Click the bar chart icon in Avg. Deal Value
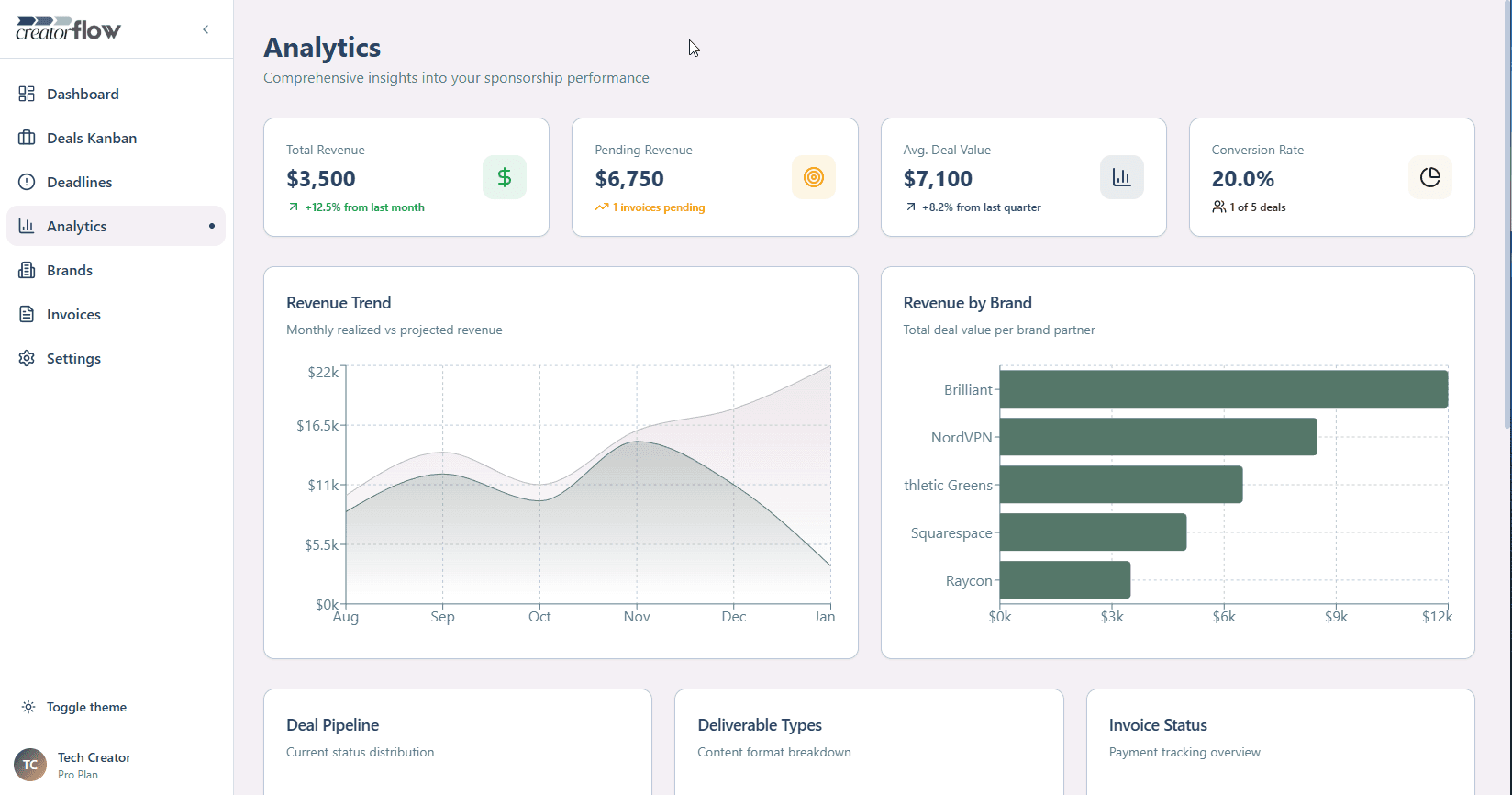The height and width of the screenshot is (795, 1512). tap(1121, 177)
